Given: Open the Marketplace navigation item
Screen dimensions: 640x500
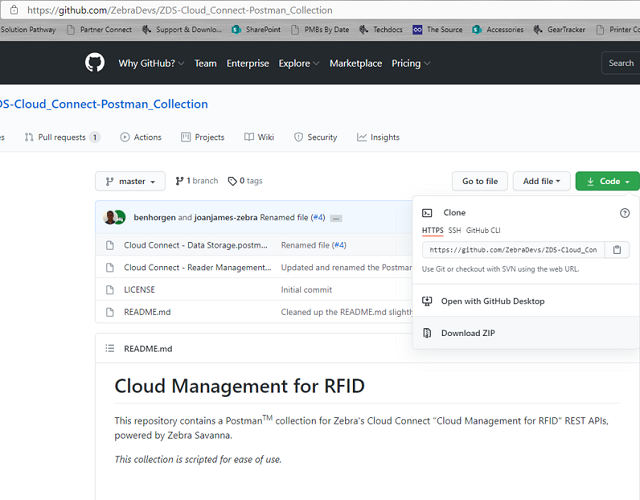Looking at the screenshot, I should [355, 63].
